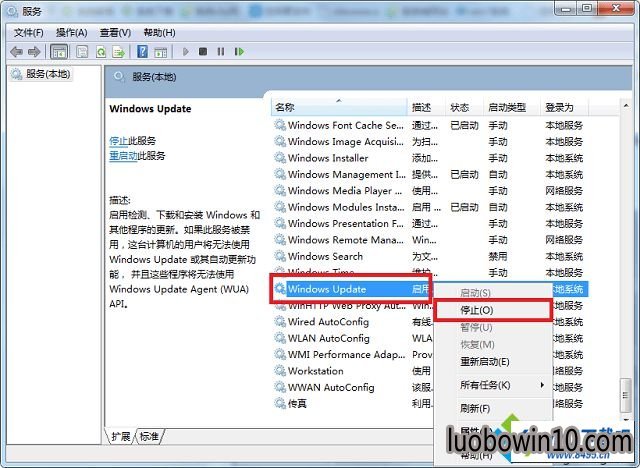Choose 重新启动(E) in the context menu

click(493, 362)
